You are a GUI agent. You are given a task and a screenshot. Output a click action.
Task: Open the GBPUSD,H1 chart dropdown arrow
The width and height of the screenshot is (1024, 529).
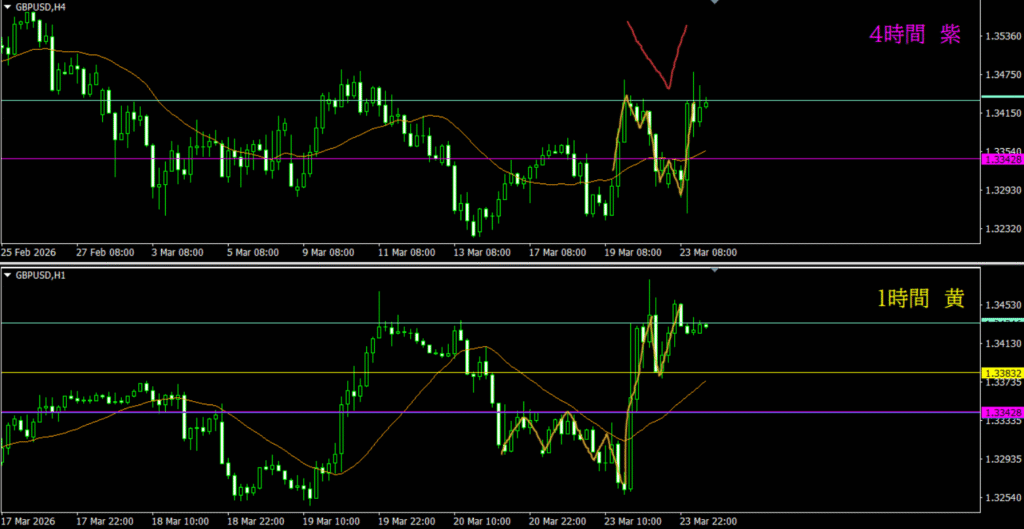(7, 275)
